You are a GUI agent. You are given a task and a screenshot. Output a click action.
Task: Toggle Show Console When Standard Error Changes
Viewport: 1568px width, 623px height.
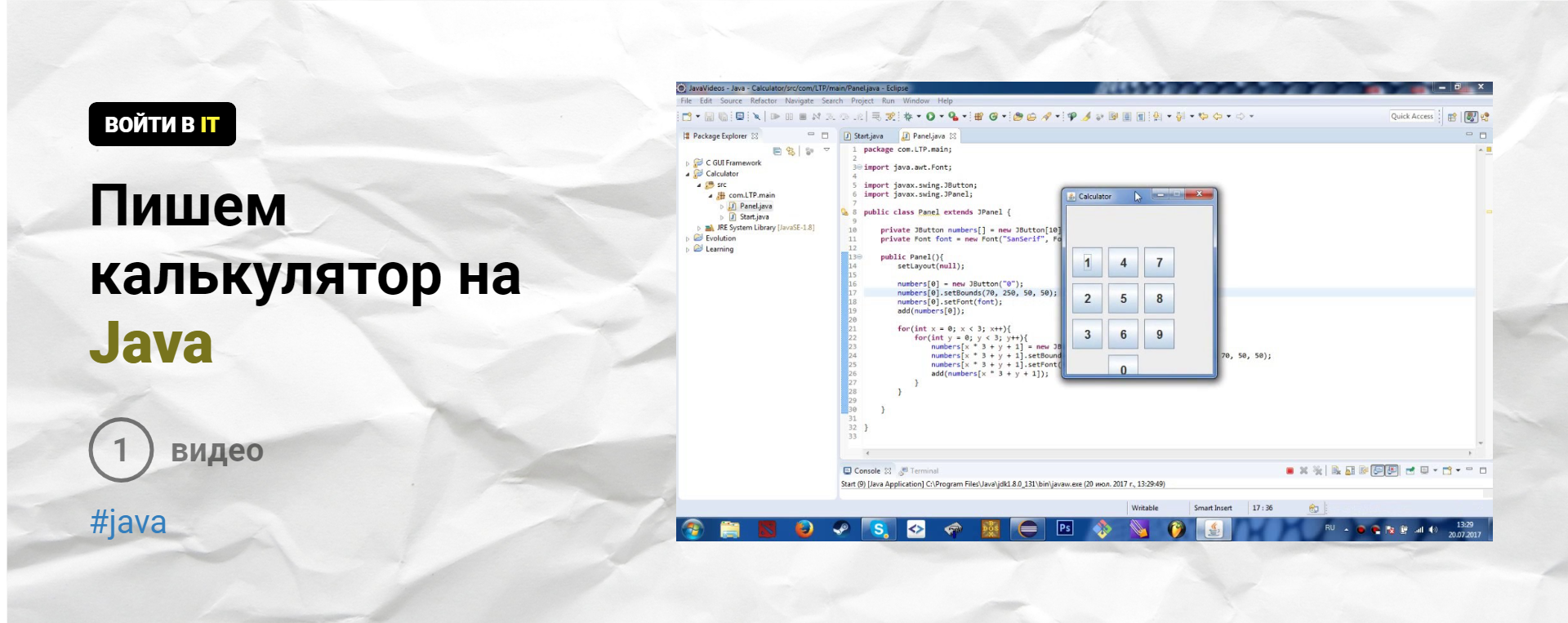pyautogui.click(x=1392, y=471)
